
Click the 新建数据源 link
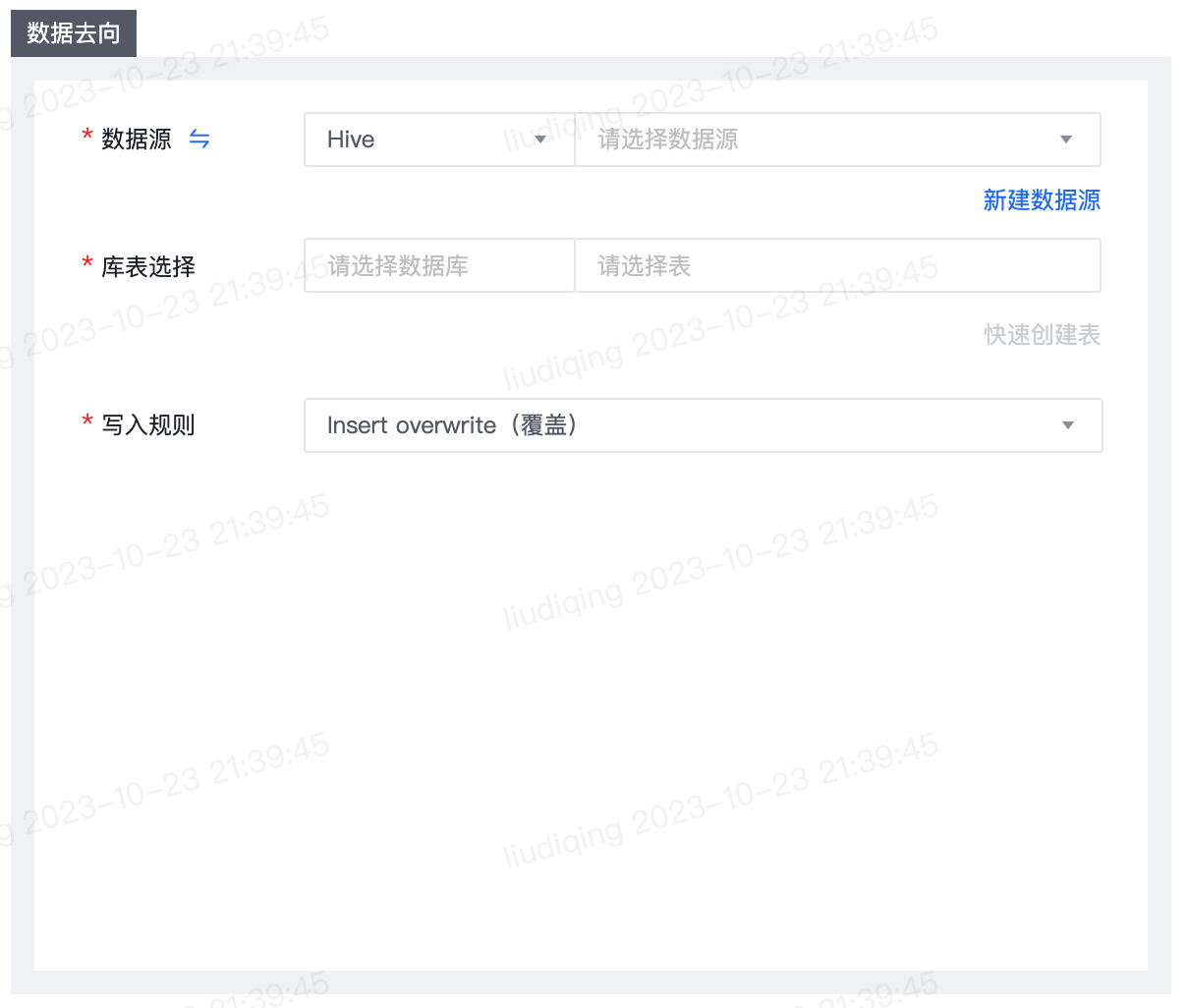(x=1042, y=200)
